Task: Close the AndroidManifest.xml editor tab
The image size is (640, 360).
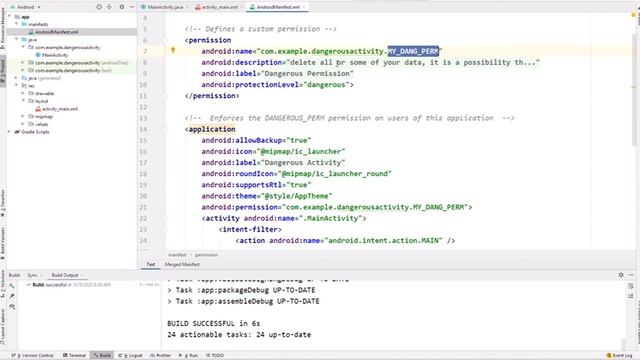Action: tap(304, 7)
